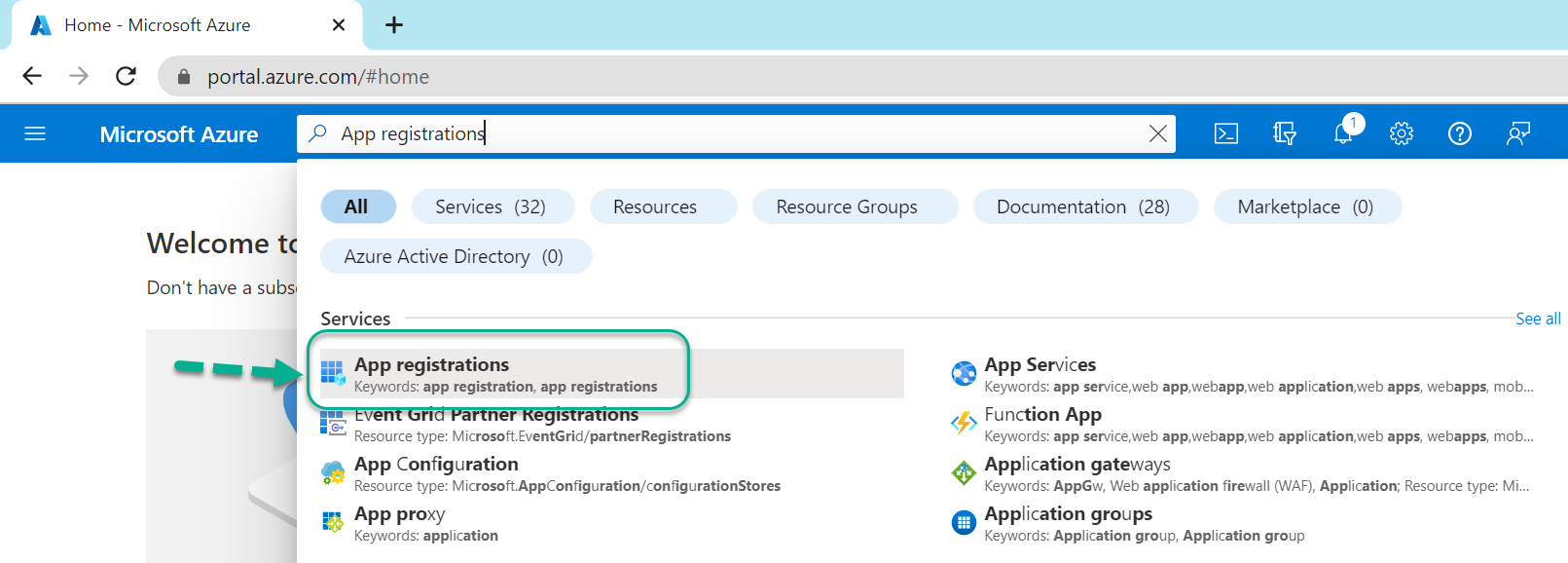Select the Home - Microsoft Azure browser tab

tap(185, 24)
